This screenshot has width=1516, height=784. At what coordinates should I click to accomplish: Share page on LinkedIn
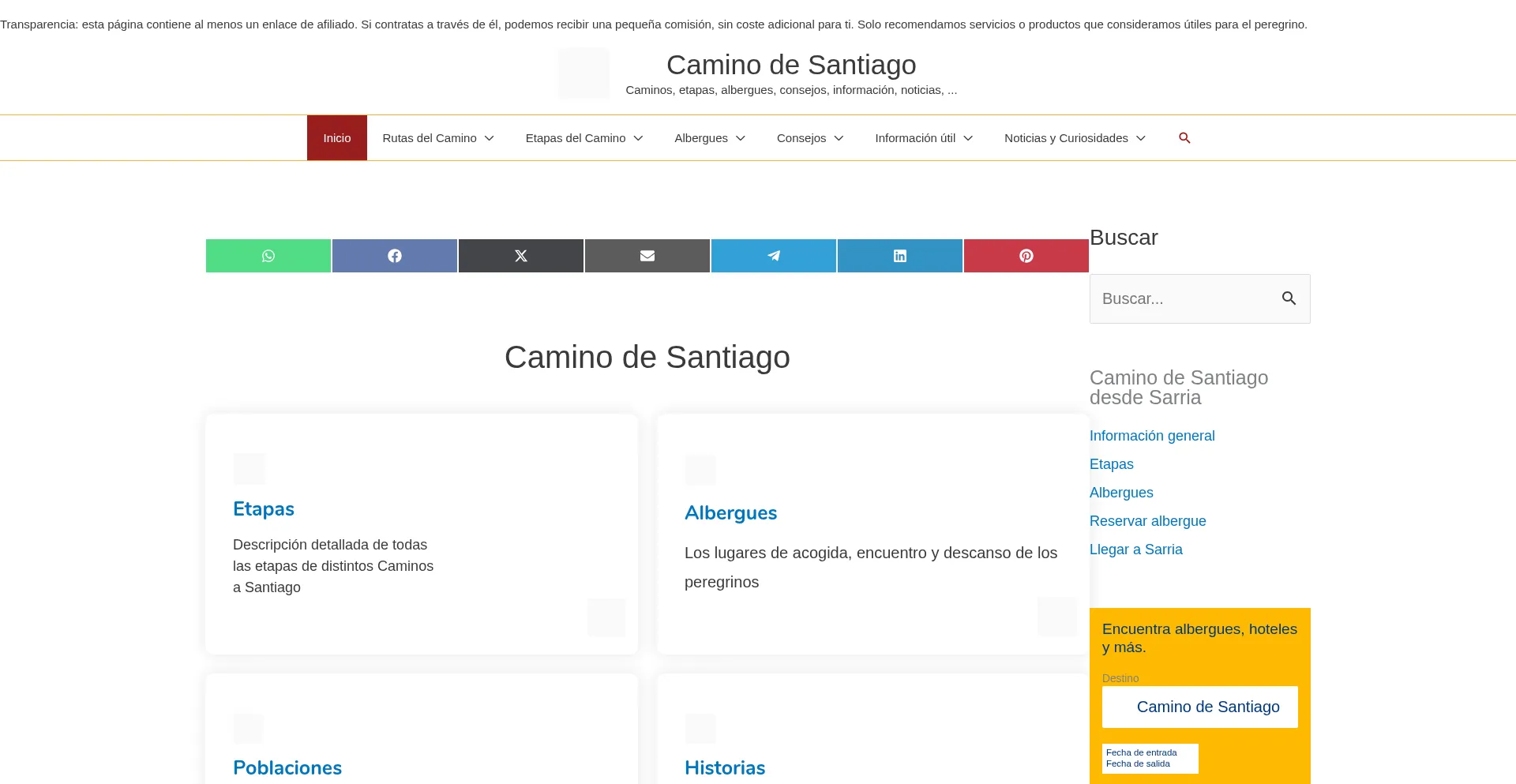pos(900,256)
